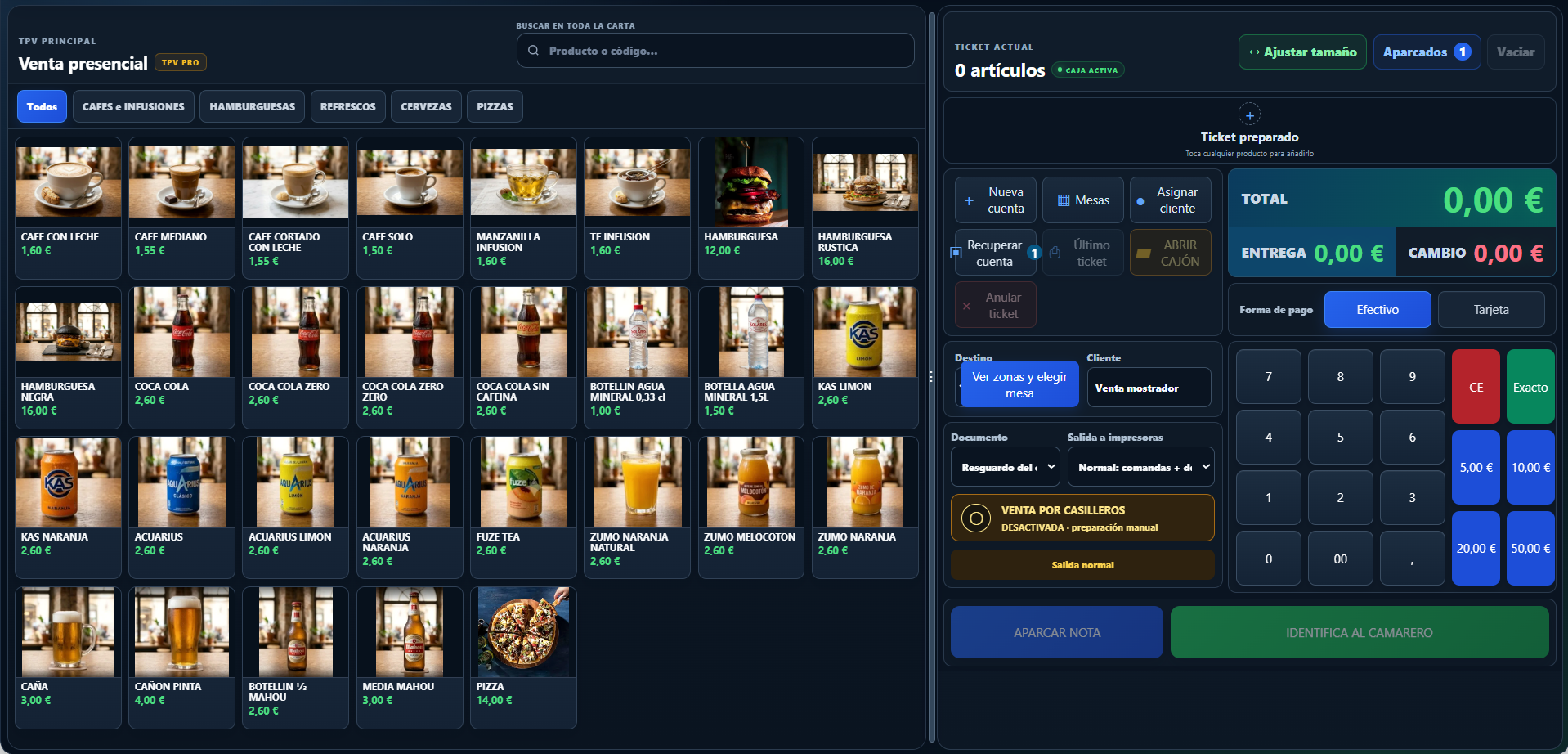Click the circled plus icon above Ticket preparado
Viewport: 1568px width, 754px height.
[1249, 114]
